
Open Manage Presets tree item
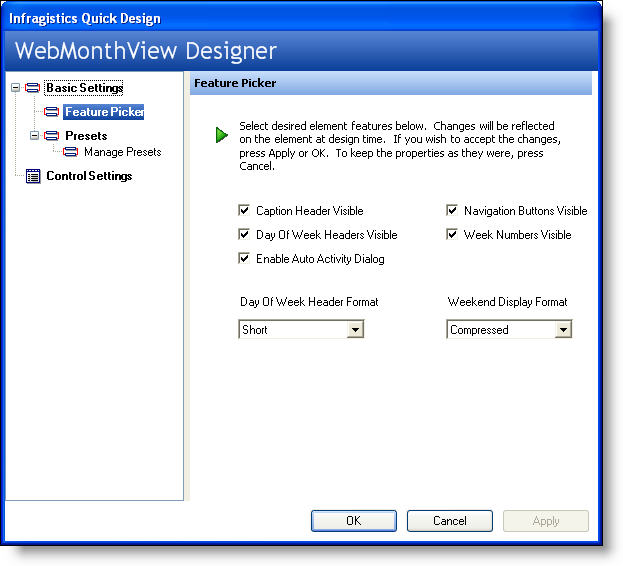click(122, 152)
